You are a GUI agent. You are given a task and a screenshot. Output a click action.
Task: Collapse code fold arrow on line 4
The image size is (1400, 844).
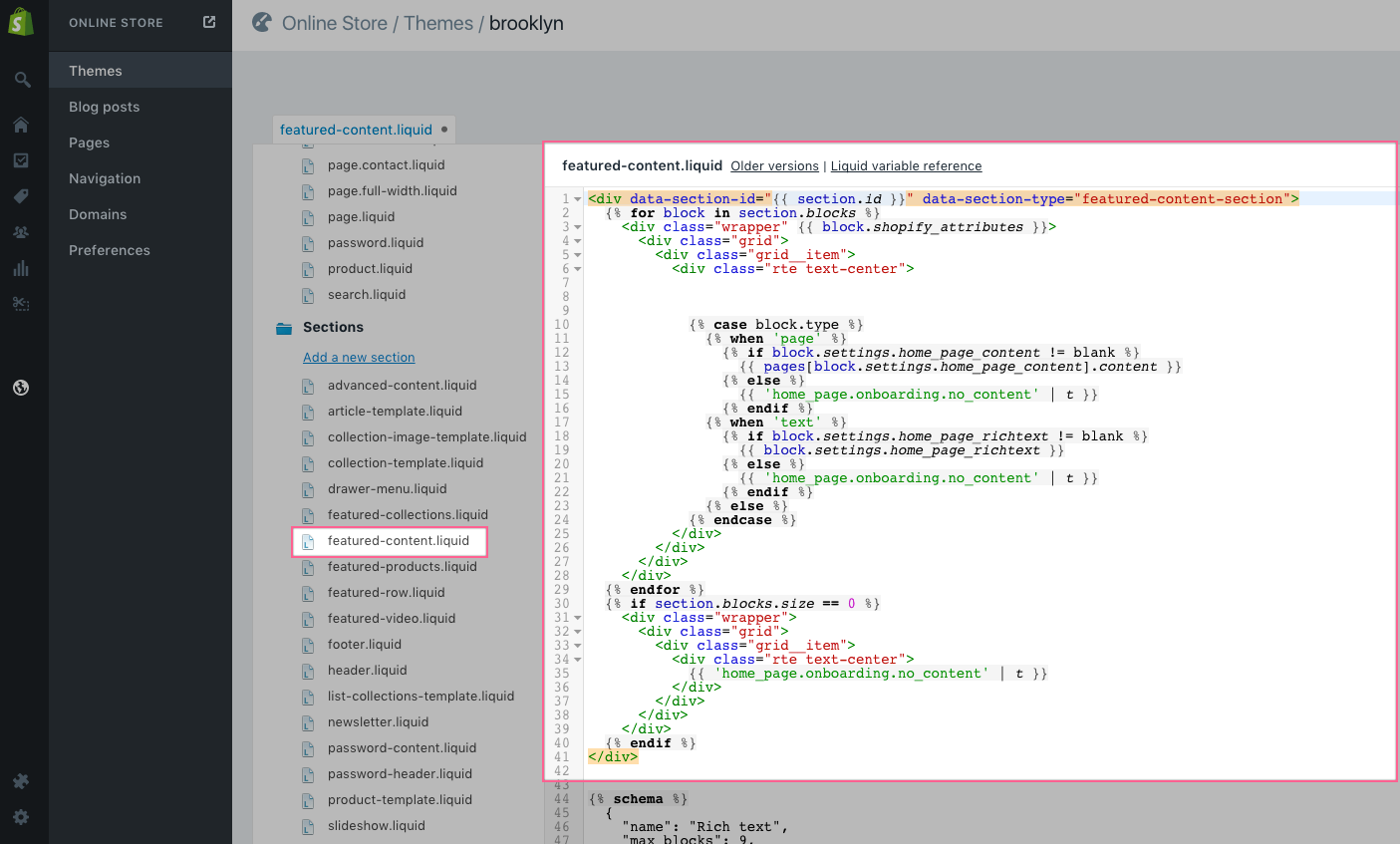(x=578, y=241)
